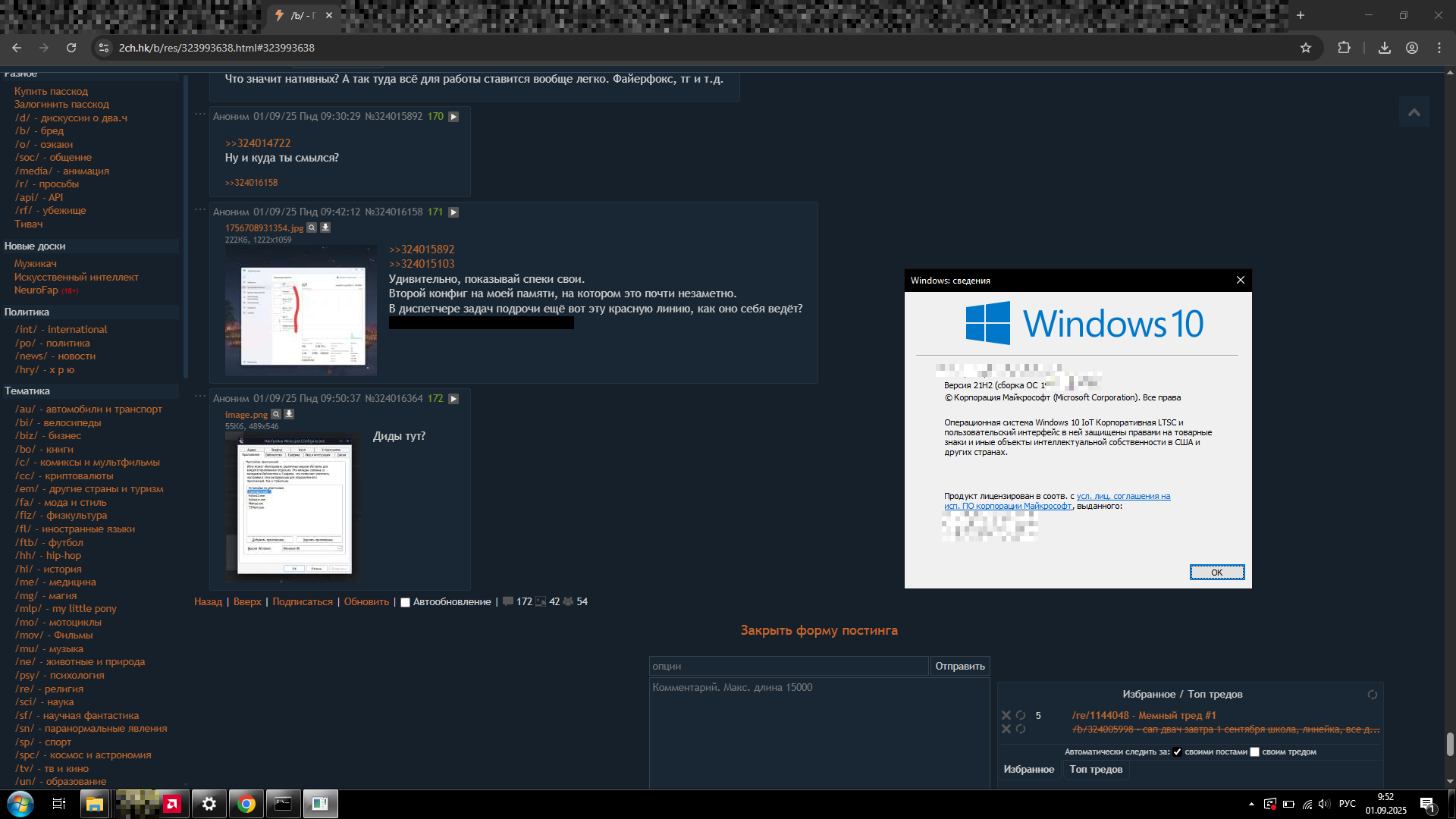Open the task manager screenshot thumbnail
The image size is (1456, 819).
pyautogui.click(x=301, y=310)
